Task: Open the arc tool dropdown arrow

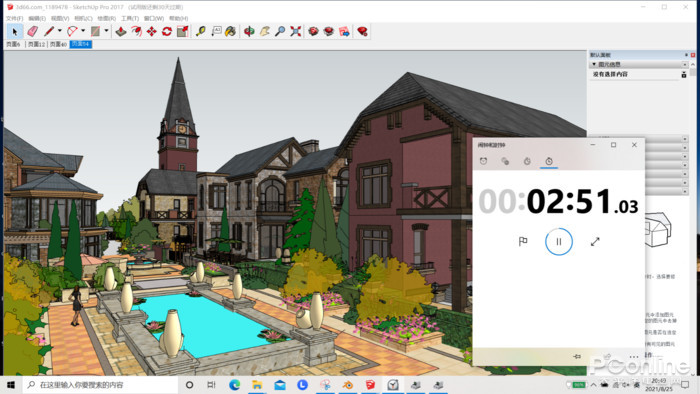Action: pyautogui.click(x=83, y=31)
